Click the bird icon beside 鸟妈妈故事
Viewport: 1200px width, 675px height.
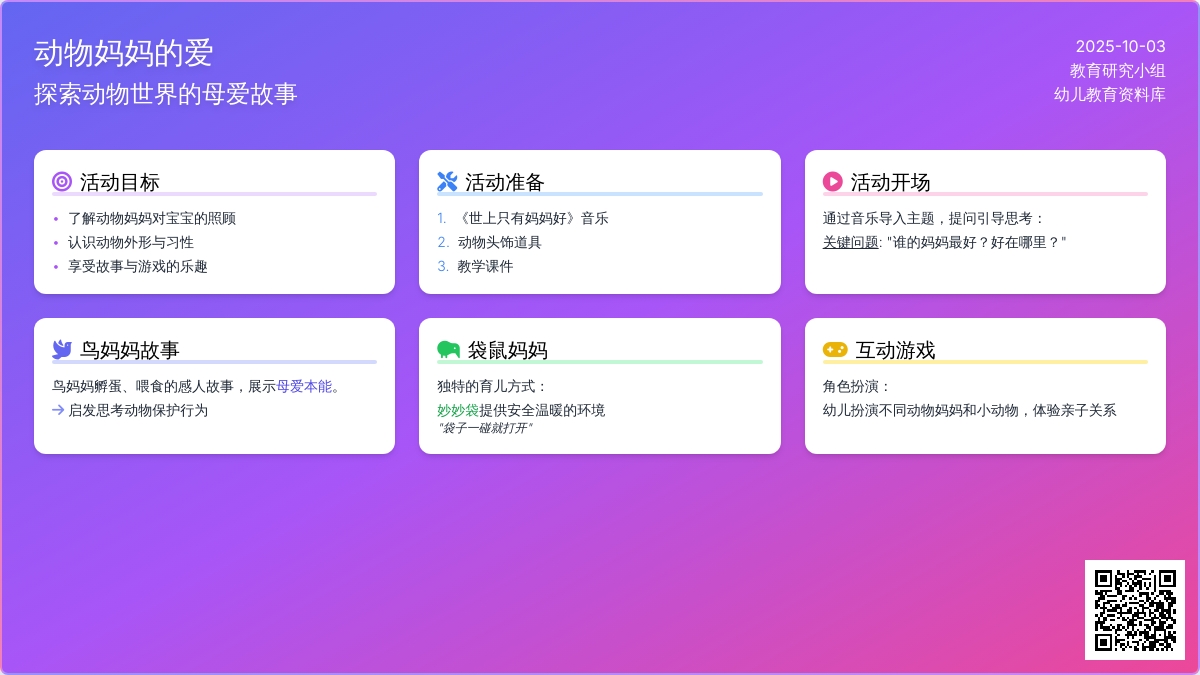tap(62, 350)
